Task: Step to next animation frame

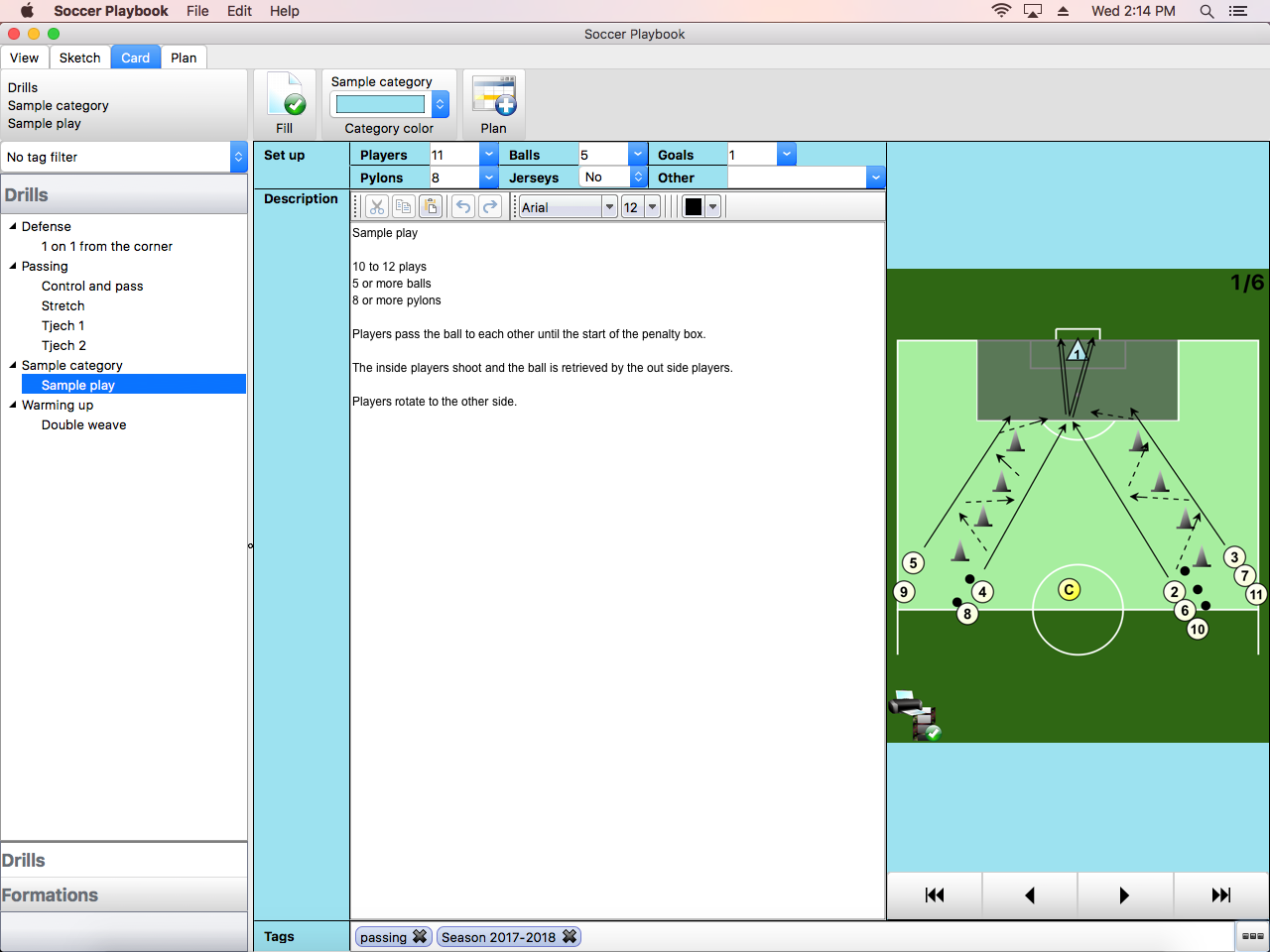Action: [1125, 895]
